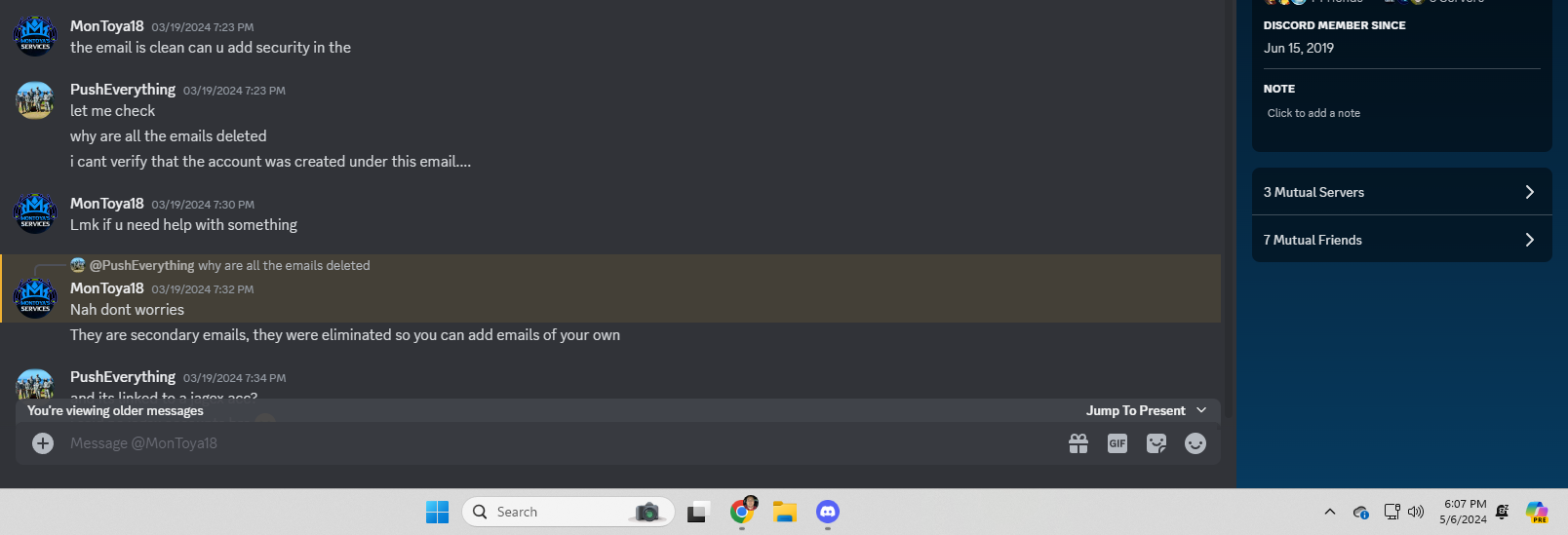
Task: Open the GIF picker
Action: [x=1117, y=443]
